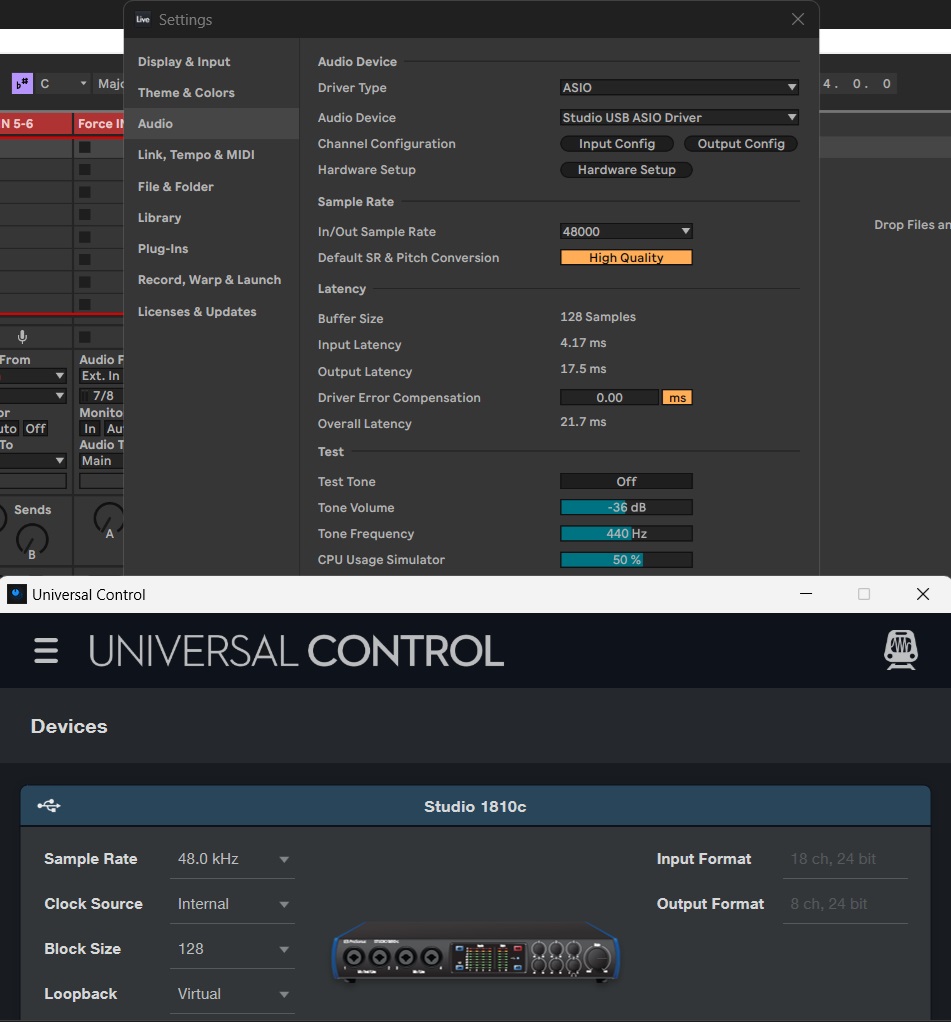Click the train icon in Universal Control header
This screenshot has height=1022, width=951.
point(901,650)
